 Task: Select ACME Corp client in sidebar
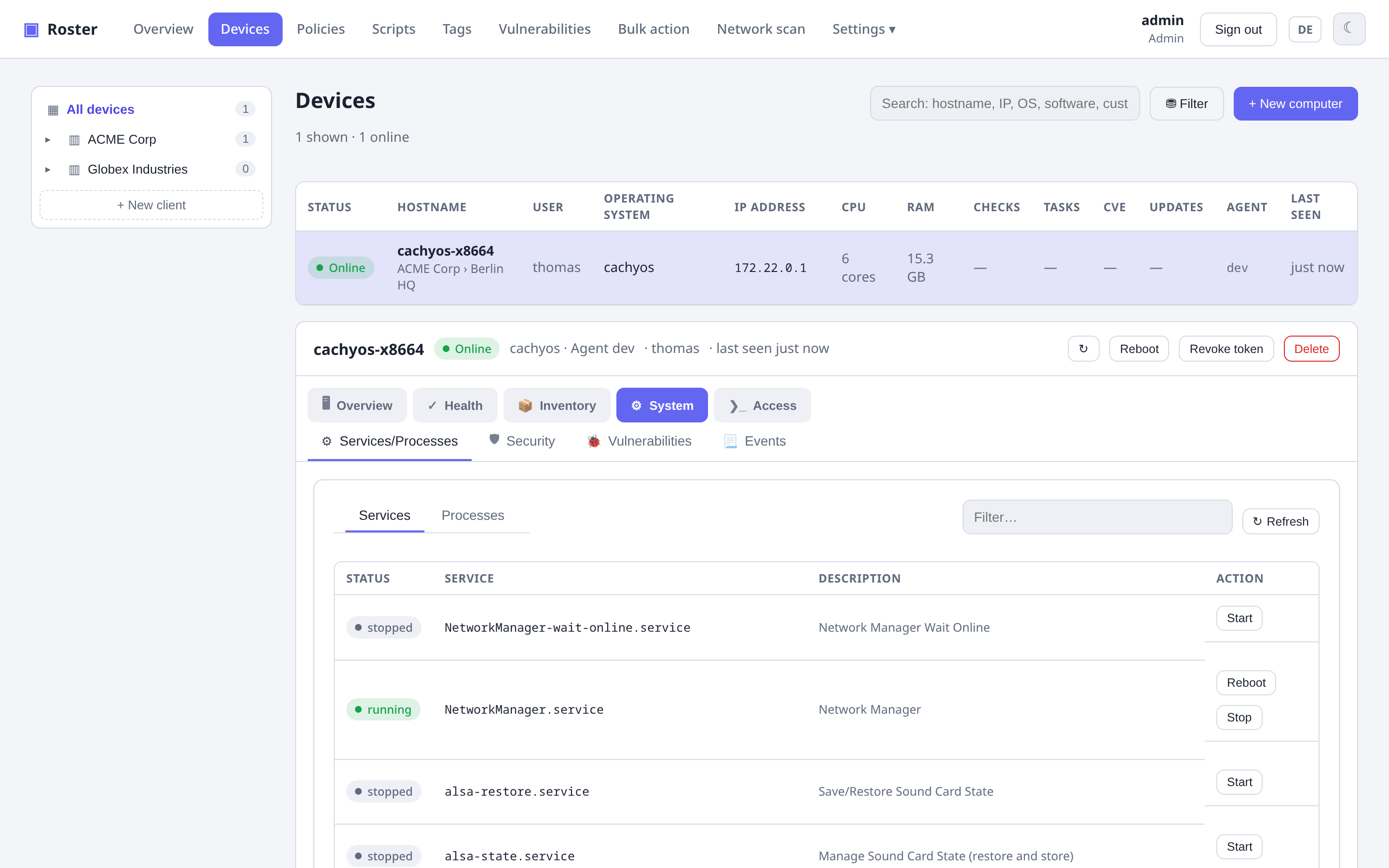151,139
